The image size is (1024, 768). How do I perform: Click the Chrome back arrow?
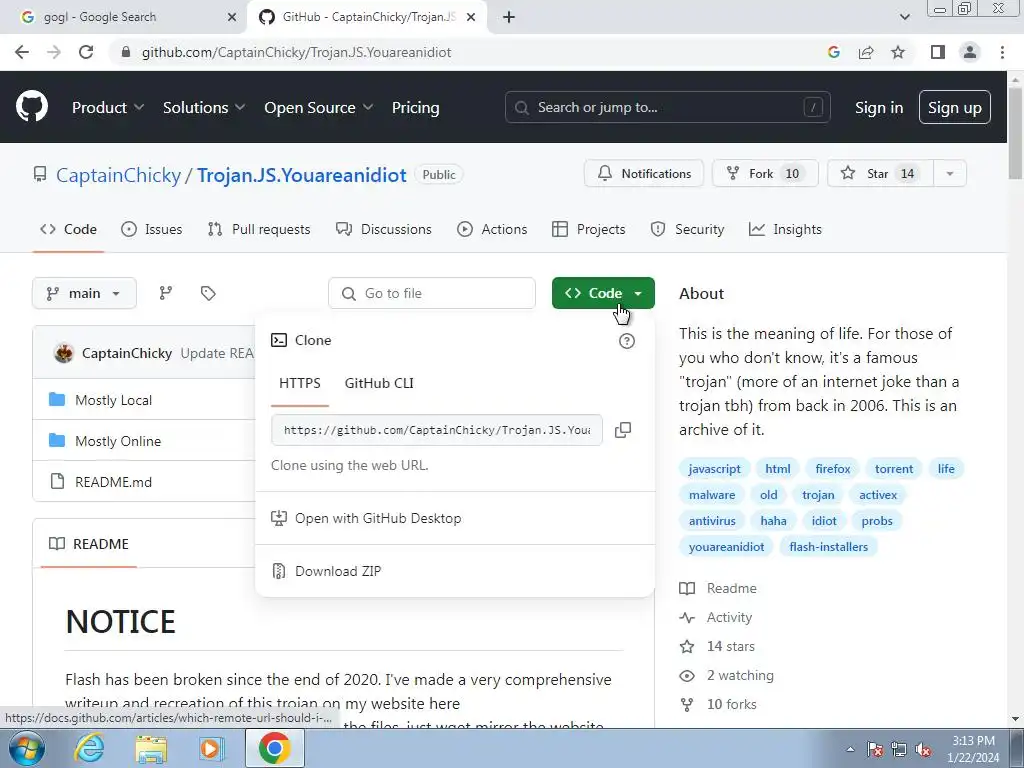coord(22,52)
